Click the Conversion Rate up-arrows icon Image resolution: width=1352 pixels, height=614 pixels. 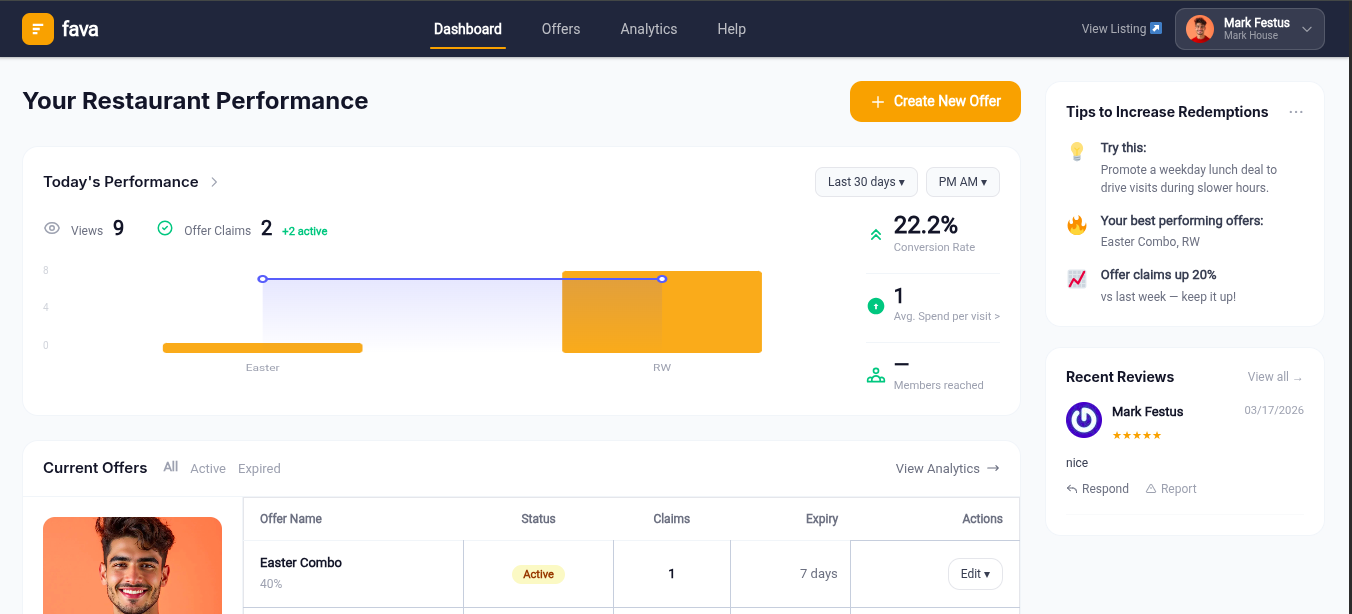(876, 234)
